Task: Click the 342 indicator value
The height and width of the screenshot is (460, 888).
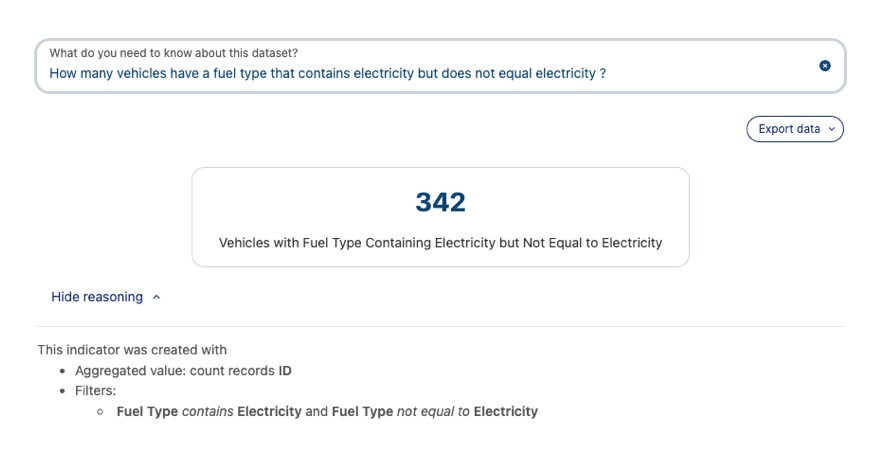Action: 441,203
